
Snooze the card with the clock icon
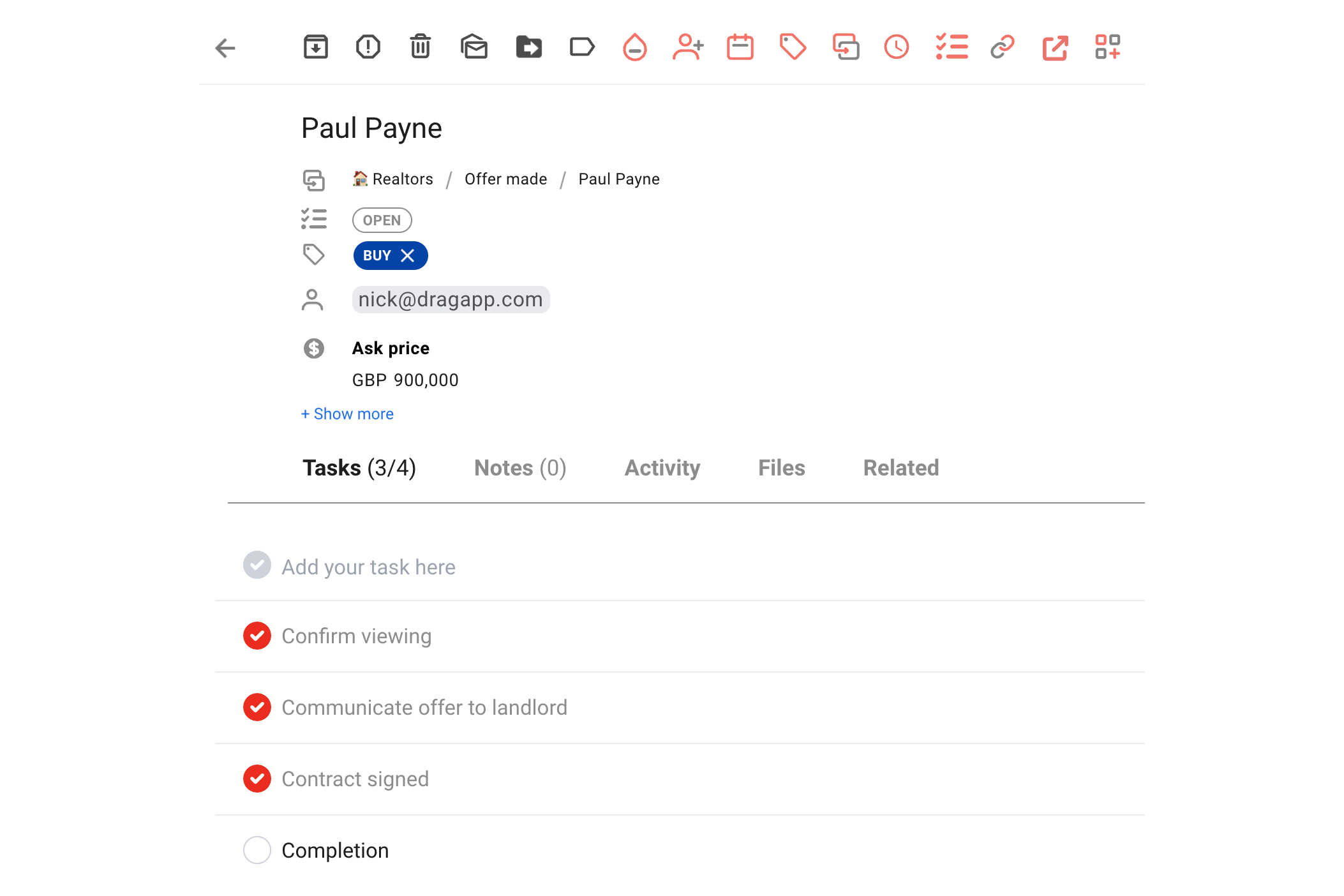(x=897, y=47)
